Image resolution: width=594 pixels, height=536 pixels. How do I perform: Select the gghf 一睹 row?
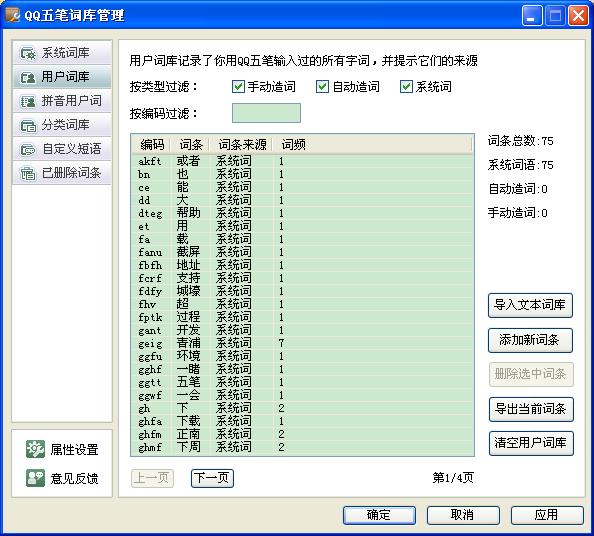tap(303, 369)
